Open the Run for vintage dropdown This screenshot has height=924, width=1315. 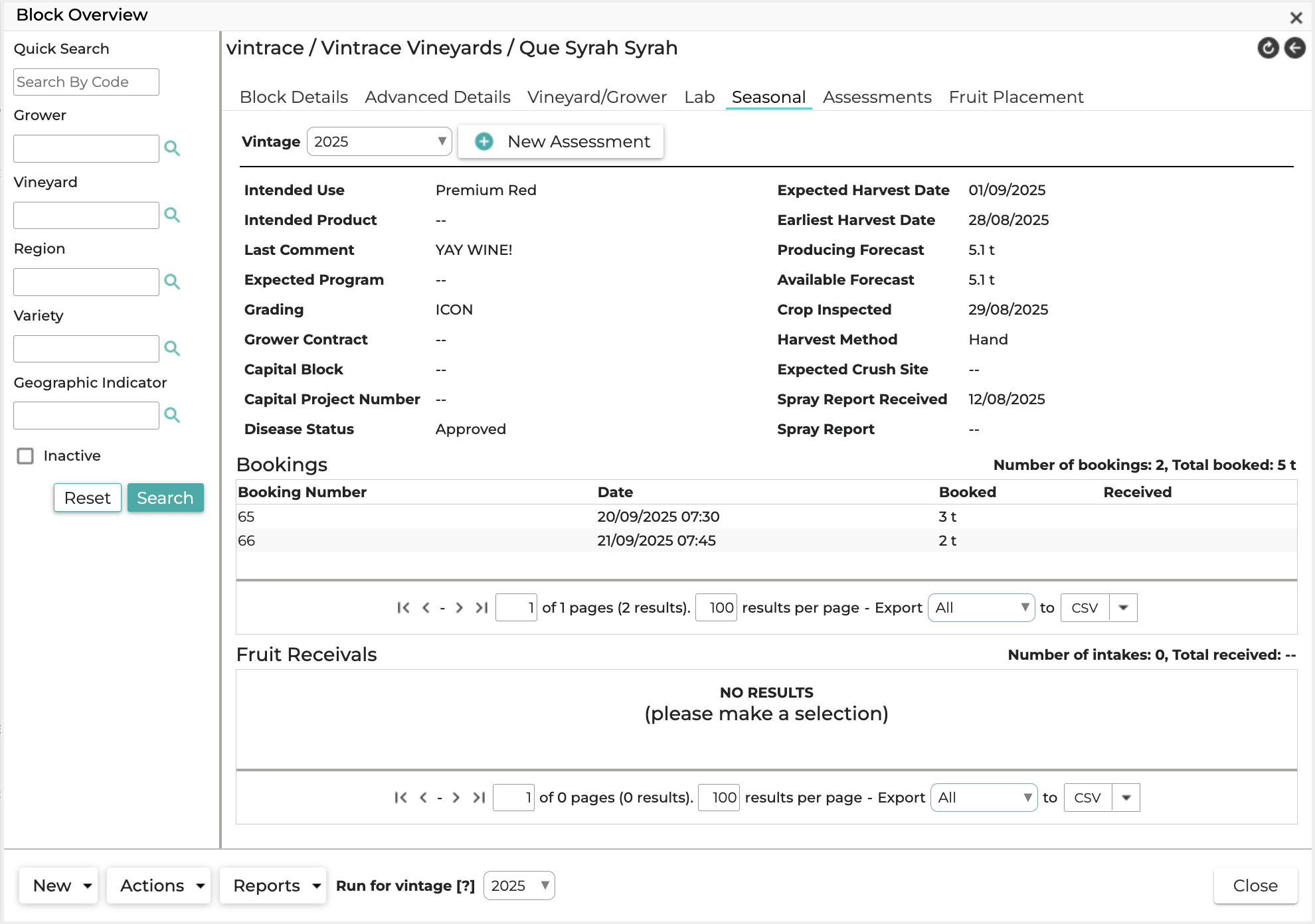pyautogui.click(x=519, y=886)
